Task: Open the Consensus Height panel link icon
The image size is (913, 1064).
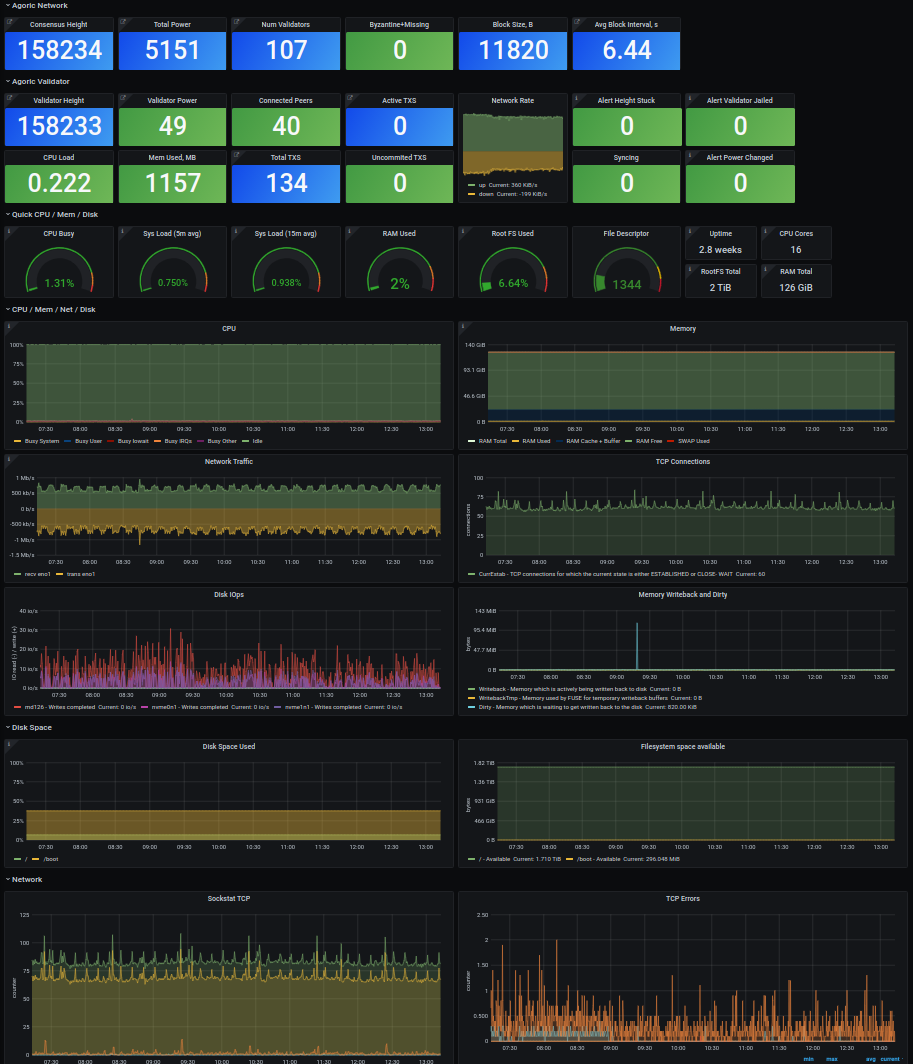Action: tap(10, 22)
